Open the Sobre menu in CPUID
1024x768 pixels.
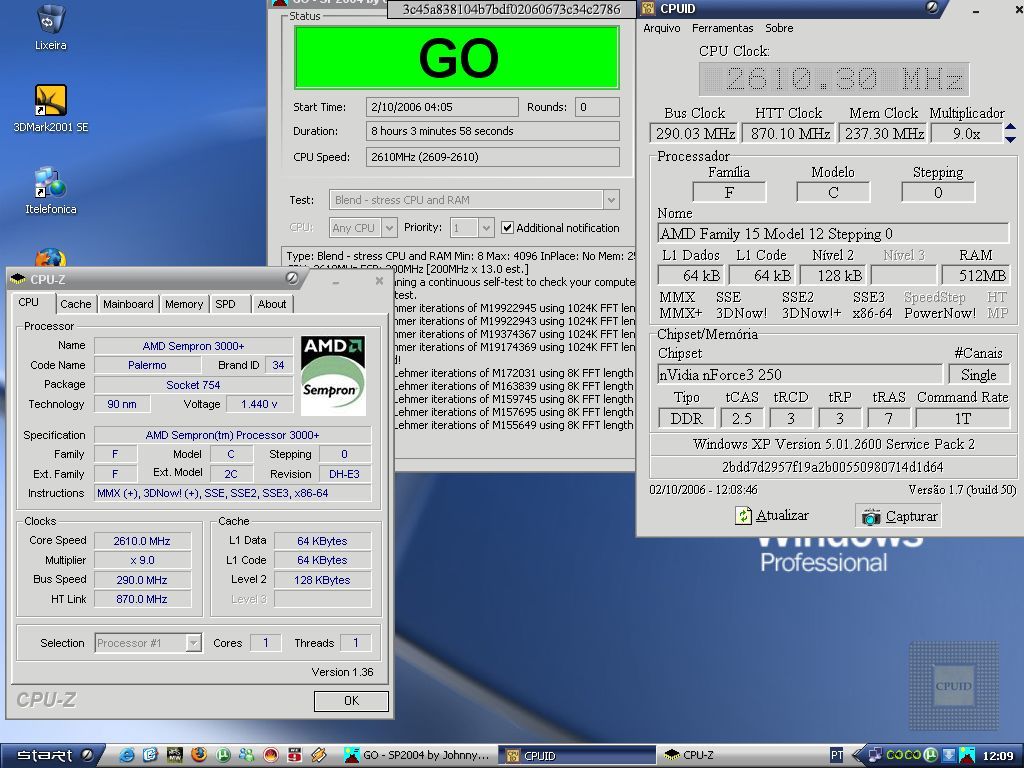pyautogui.click(x=779, y=28)
